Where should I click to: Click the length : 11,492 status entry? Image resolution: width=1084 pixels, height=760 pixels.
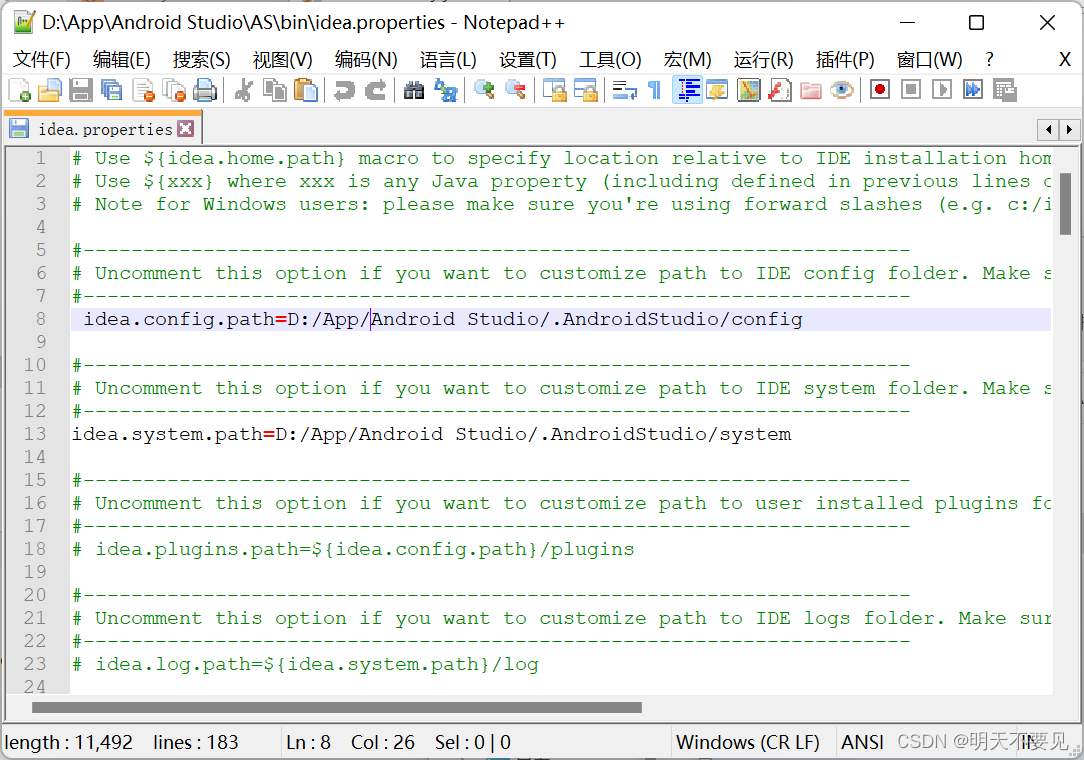click(x=68, y=742)
